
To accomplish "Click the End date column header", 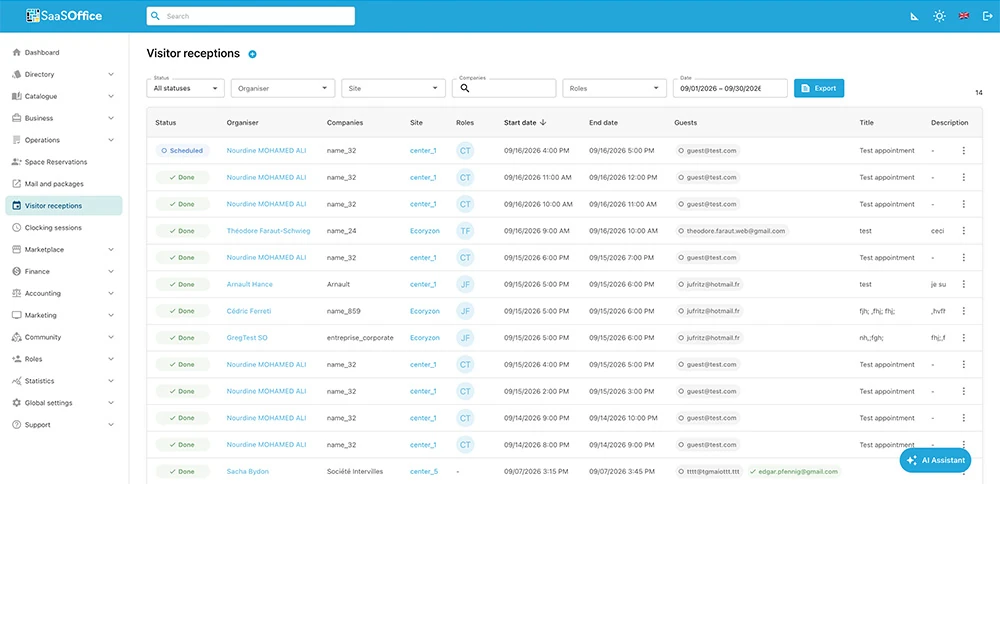I will (x=603, y=122).
